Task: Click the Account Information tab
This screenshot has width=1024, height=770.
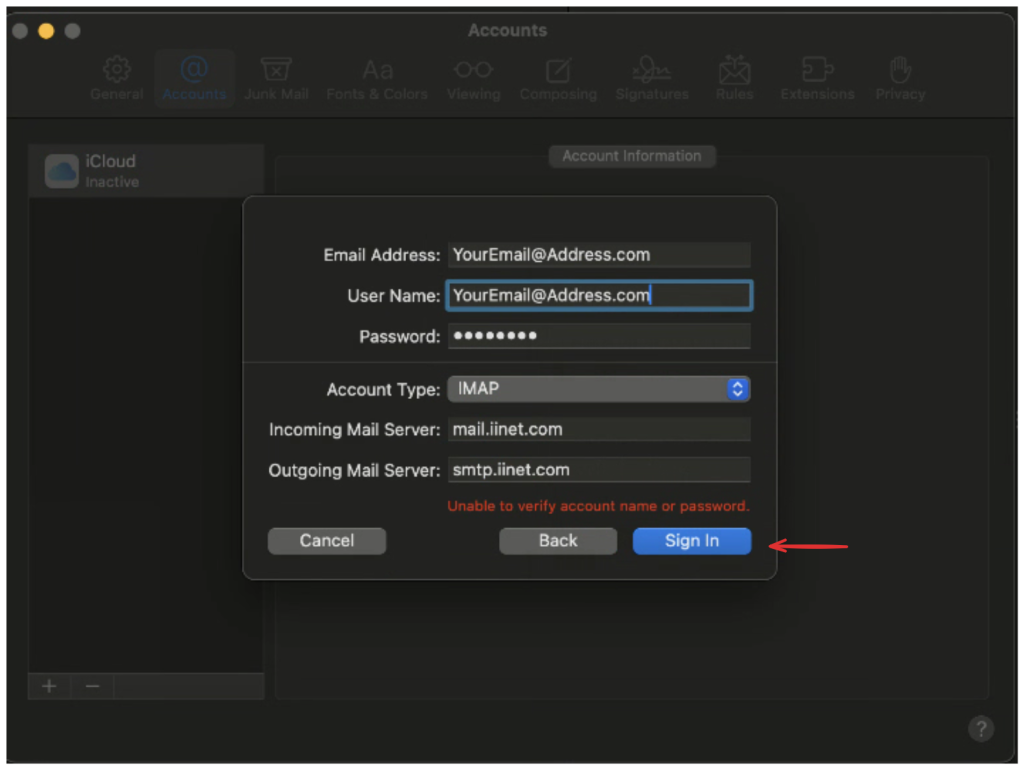Action: coord(631,156)
